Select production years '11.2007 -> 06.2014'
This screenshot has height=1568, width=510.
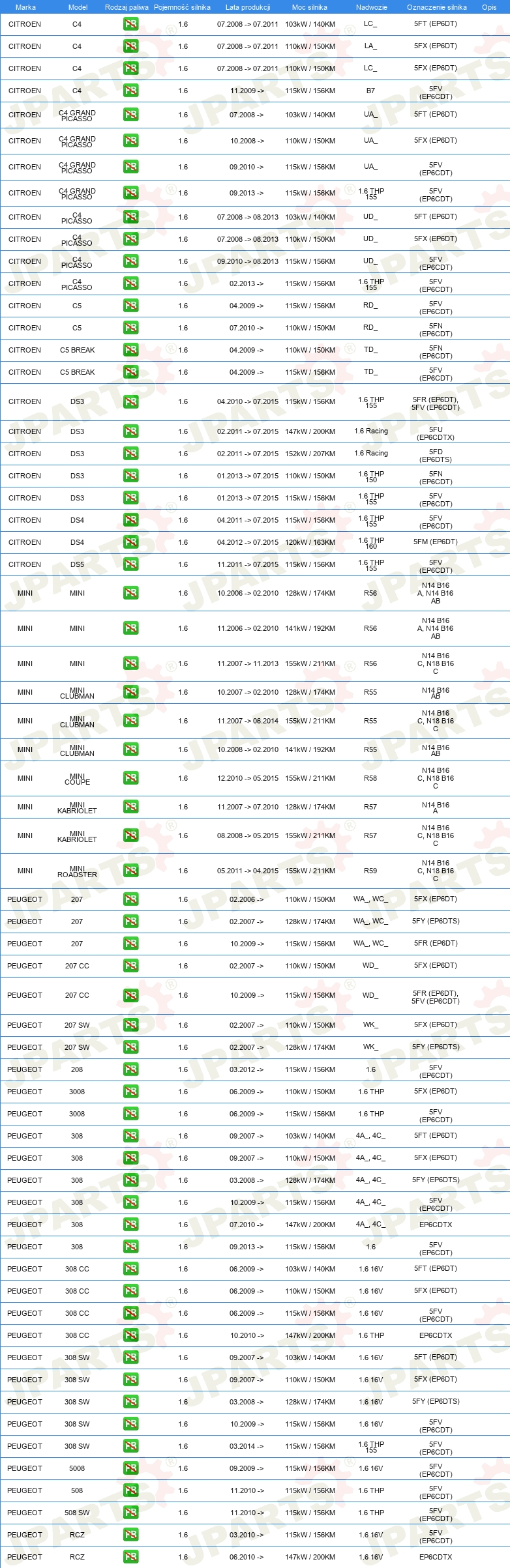(248, 721)
